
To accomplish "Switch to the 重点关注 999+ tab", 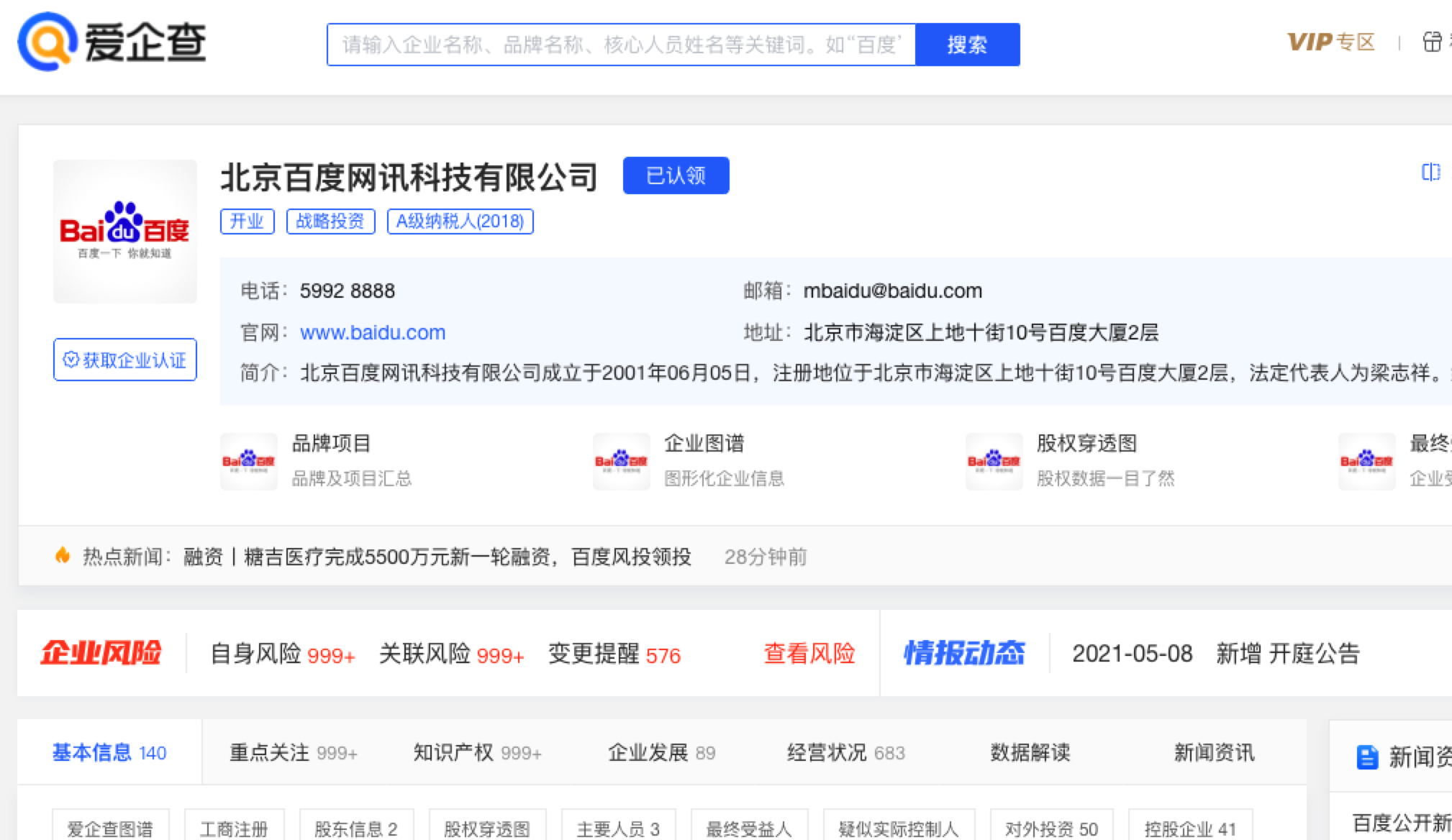I will point(294,752).
